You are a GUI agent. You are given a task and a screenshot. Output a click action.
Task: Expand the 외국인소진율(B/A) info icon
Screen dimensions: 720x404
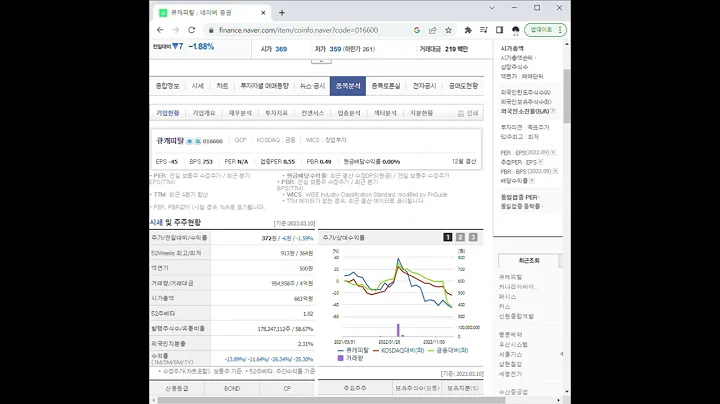(x=553, y=111)
